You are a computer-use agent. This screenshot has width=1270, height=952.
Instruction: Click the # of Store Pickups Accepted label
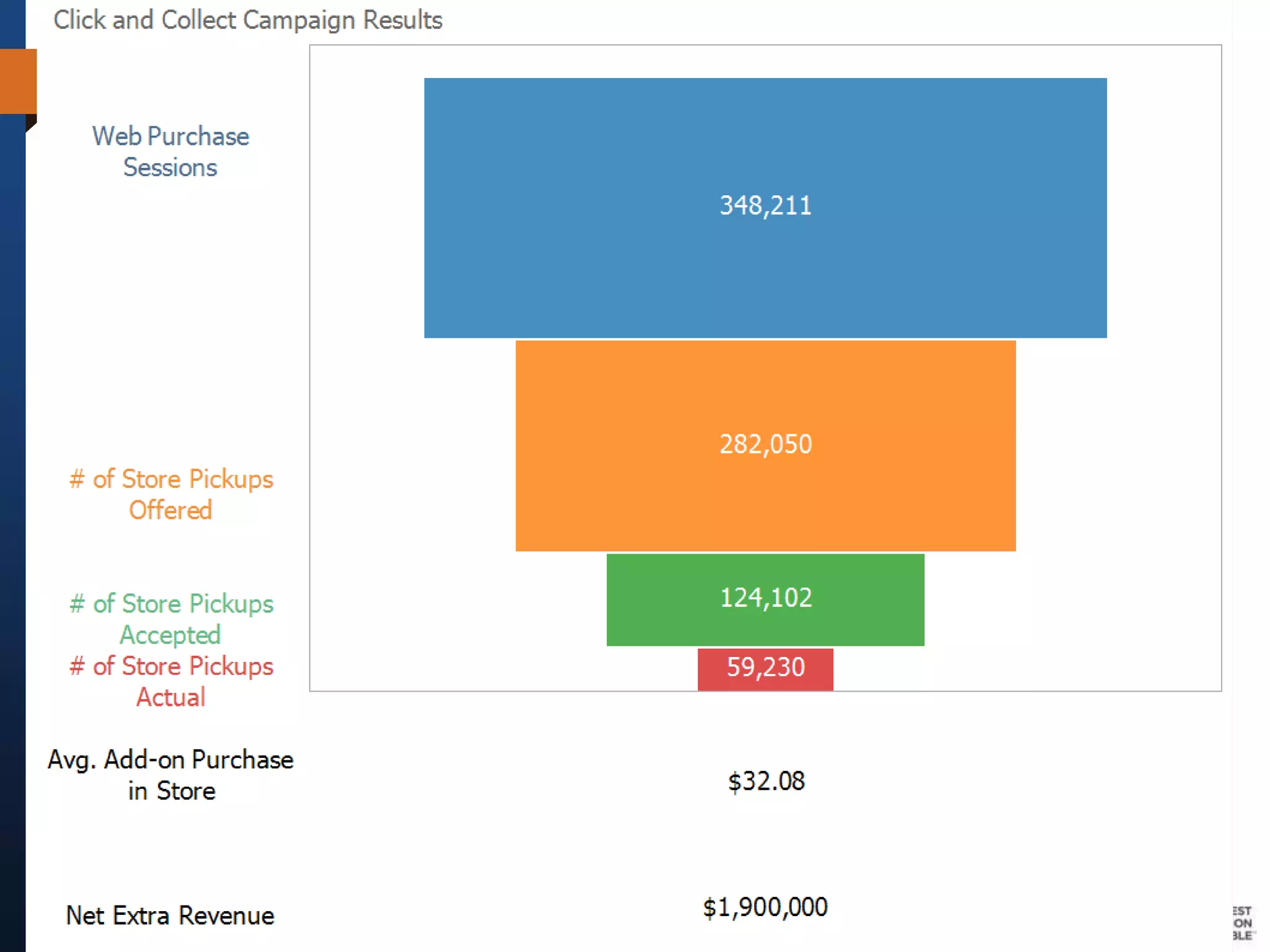tap(171, 619)
